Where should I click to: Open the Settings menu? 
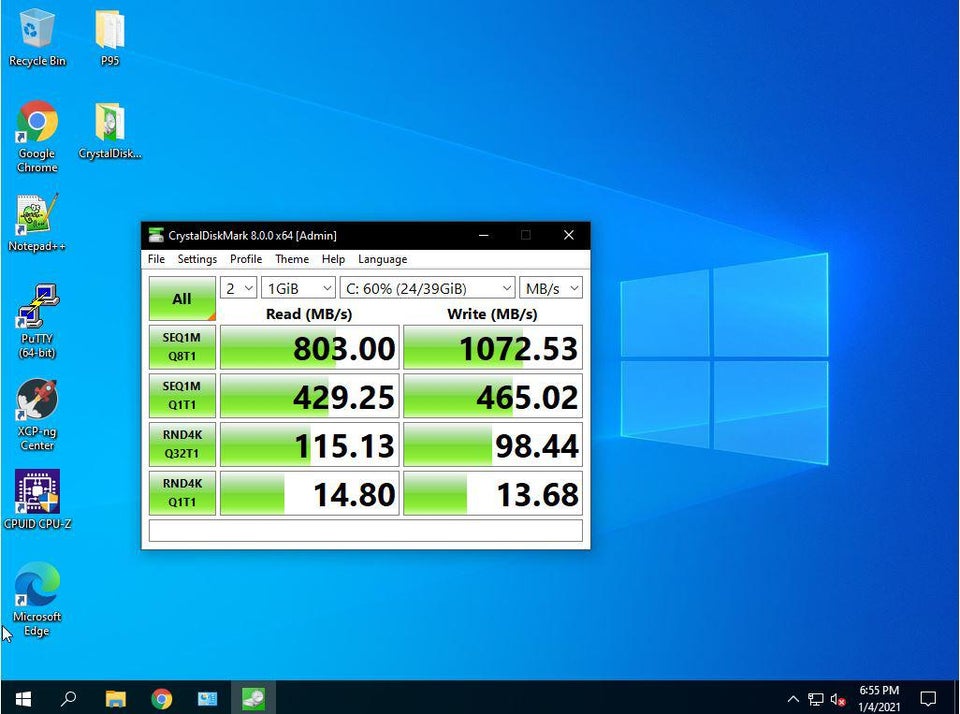(197, 259)
